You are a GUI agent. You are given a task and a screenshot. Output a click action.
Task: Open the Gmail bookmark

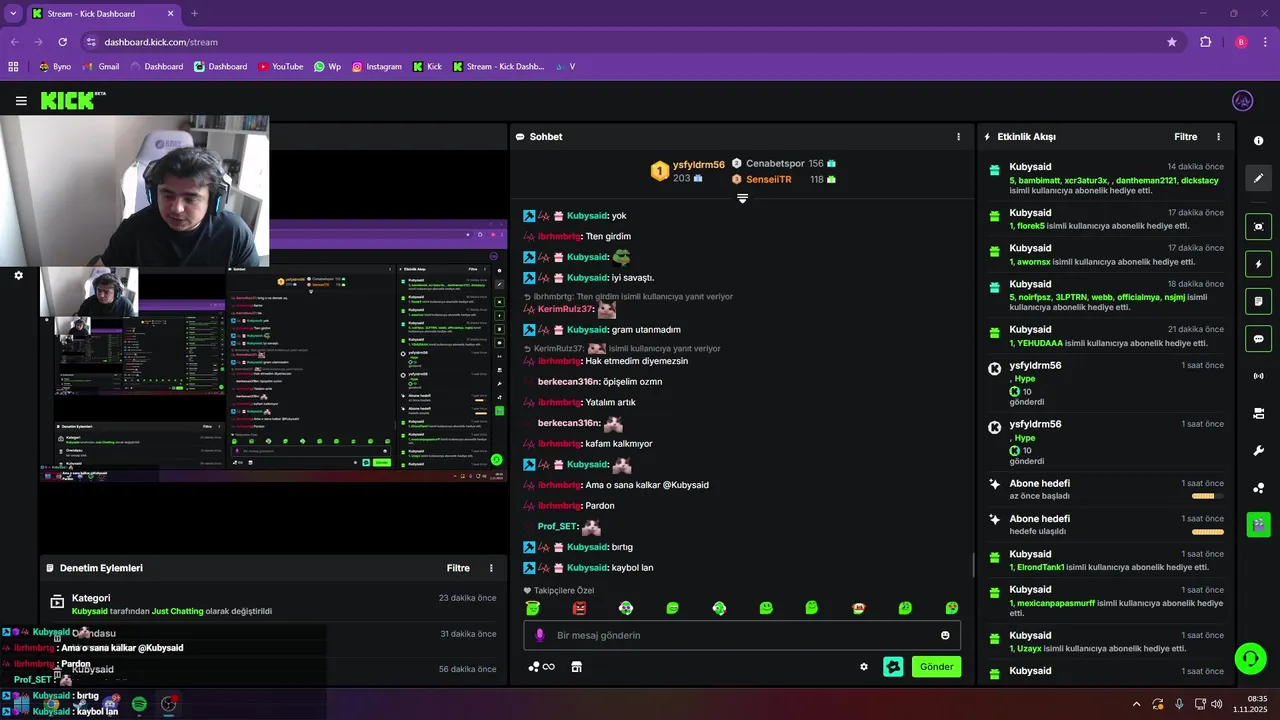[x=101, y=67]
